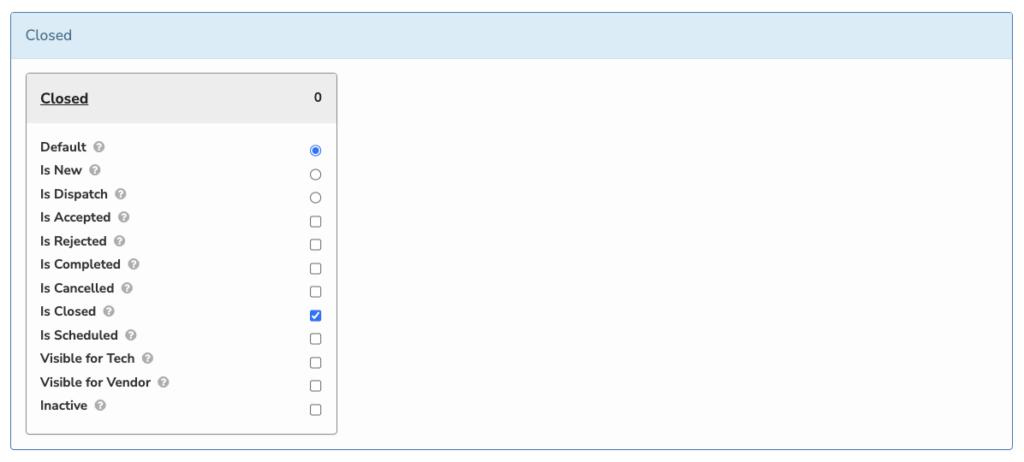Open the help icon for Visible for Vendor

163,382
